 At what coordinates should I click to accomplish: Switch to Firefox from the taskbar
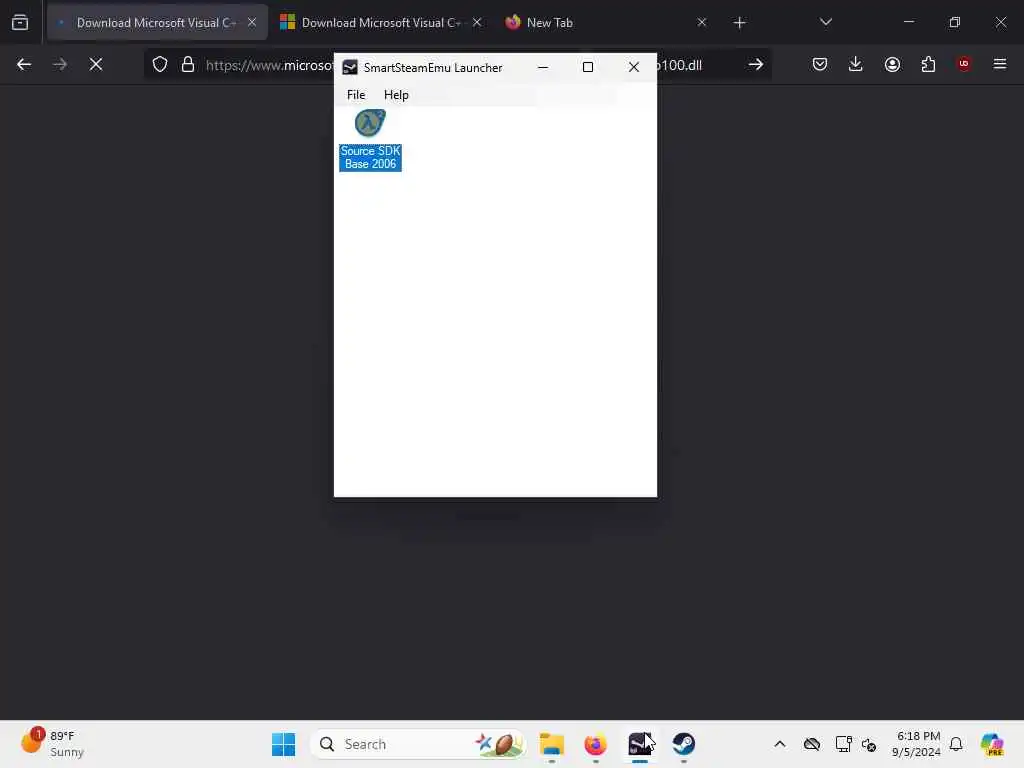(x=596, y=744)
